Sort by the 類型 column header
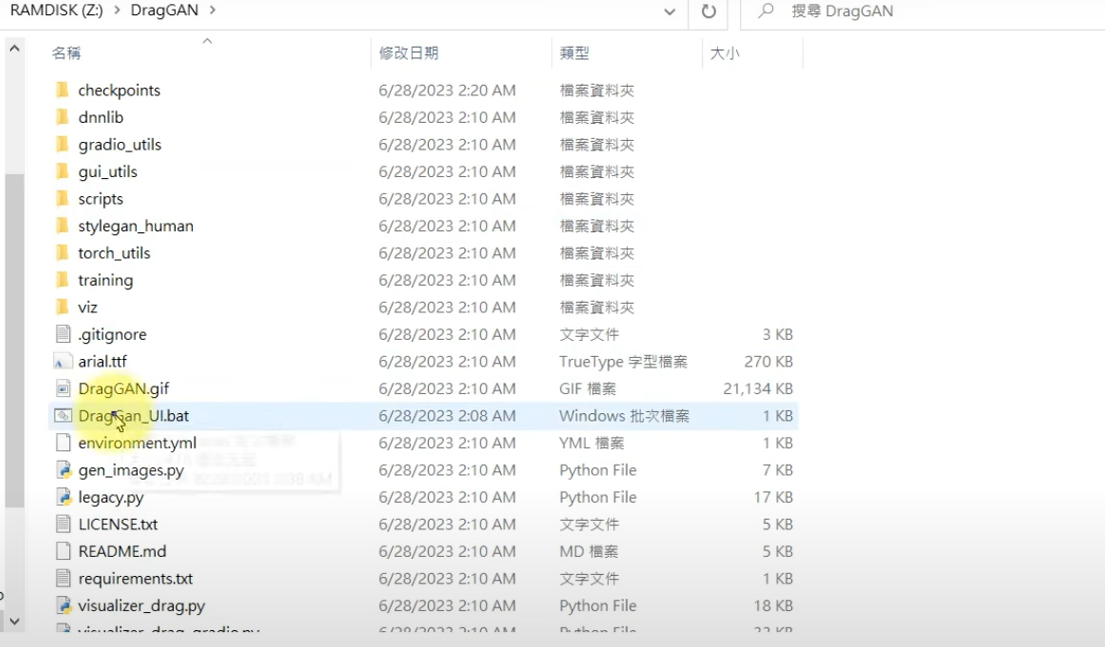Viewport: 1105px width, 647px height. click(574, 53)
